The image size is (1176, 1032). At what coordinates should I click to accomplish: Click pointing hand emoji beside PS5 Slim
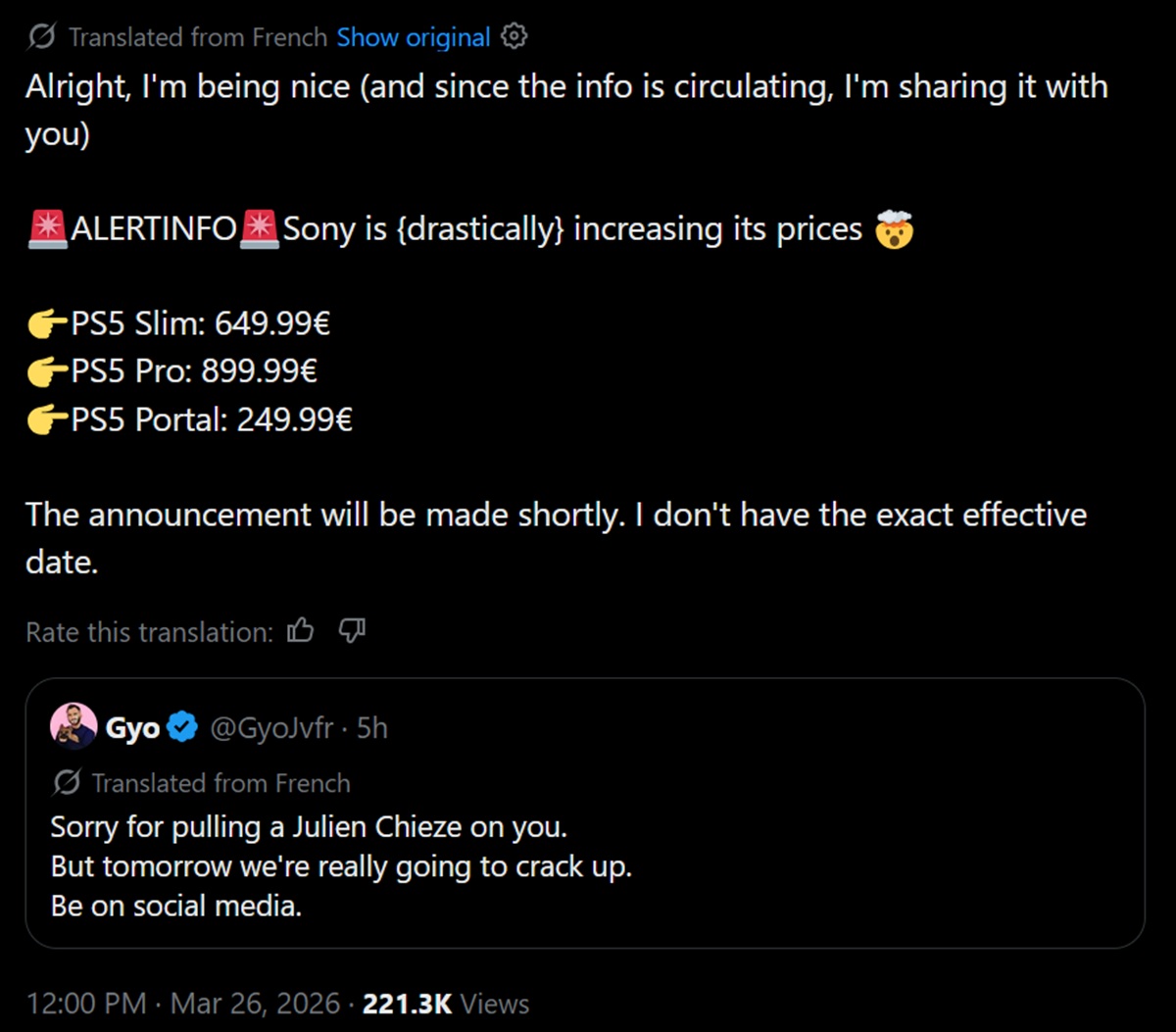pos(45,323)
